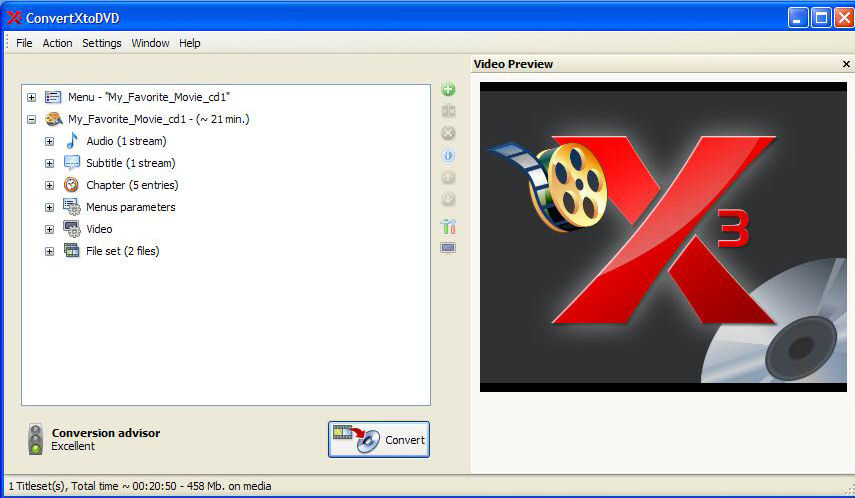Open the Action menu
855x498 pixels.
[x=57, y=43]
